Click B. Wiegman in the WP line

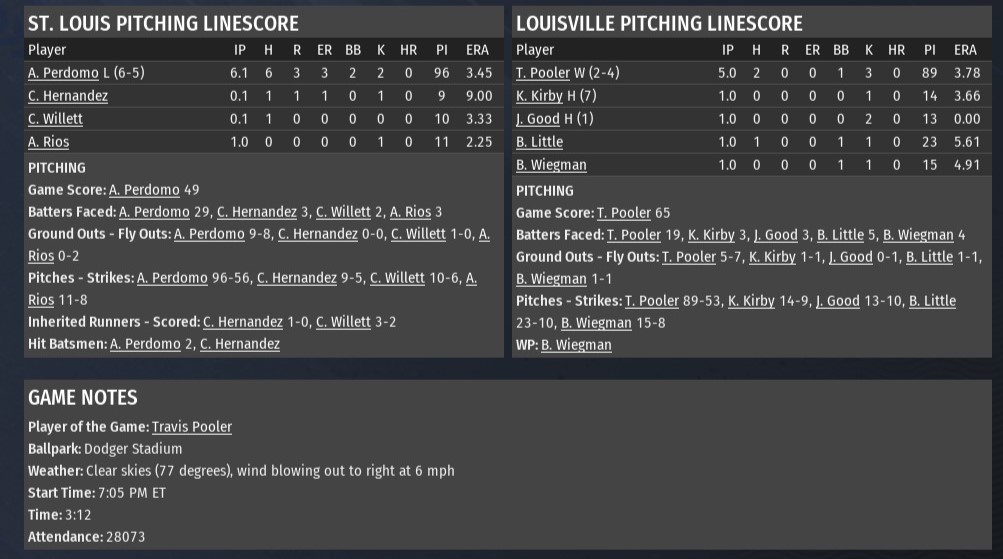point(576,345)
